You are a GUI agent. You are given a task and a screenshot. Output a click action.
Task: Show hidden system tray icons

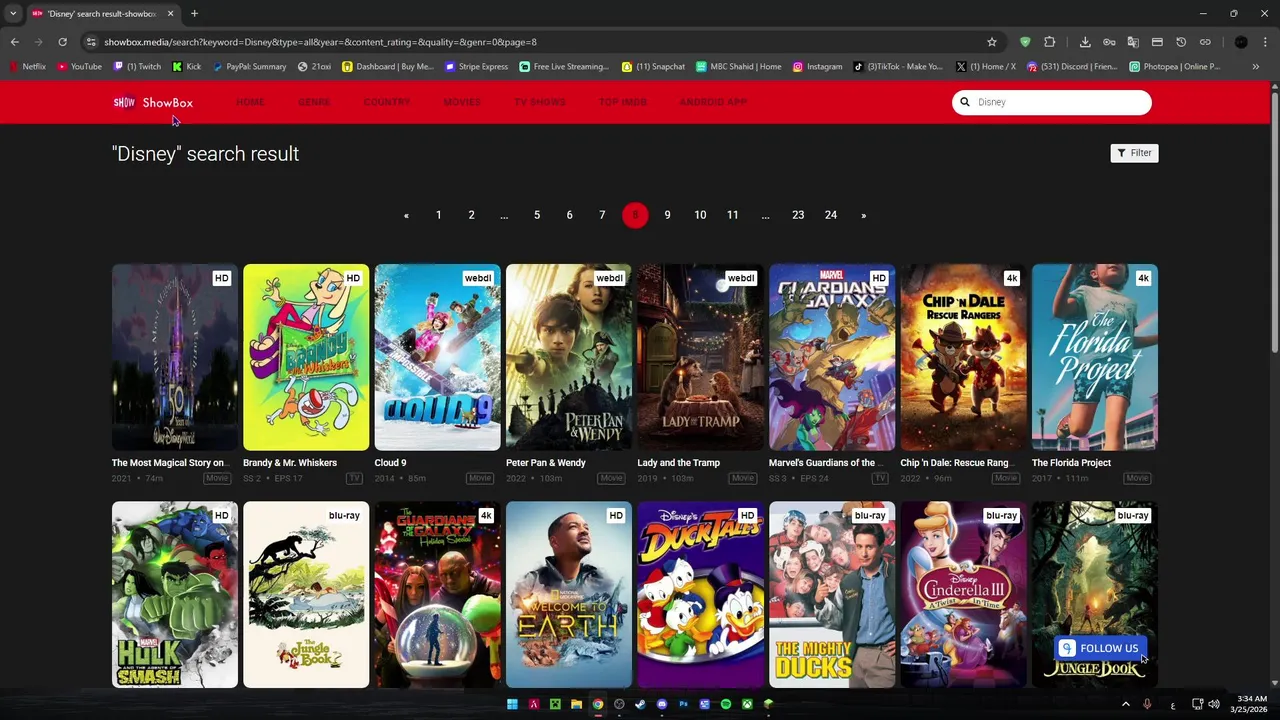[1125, 704]
